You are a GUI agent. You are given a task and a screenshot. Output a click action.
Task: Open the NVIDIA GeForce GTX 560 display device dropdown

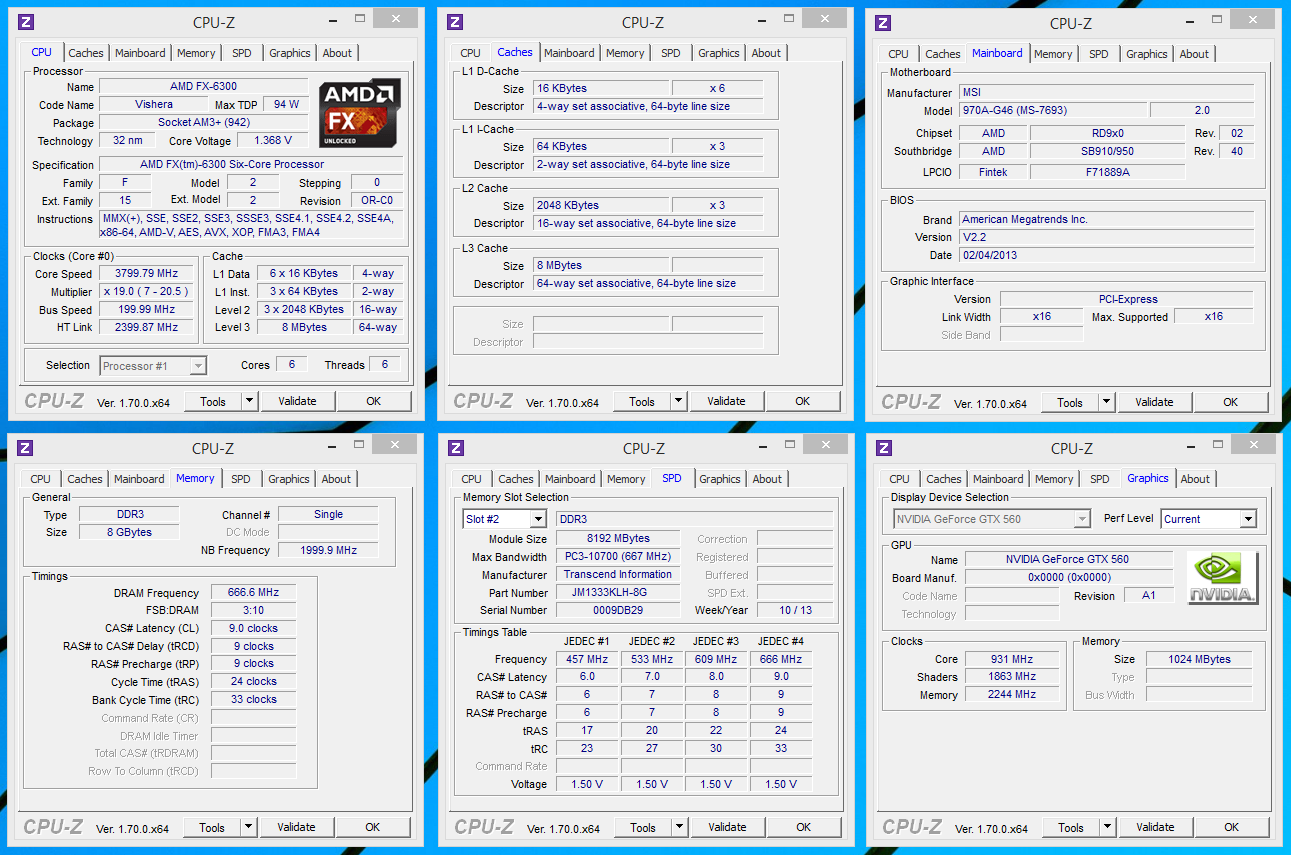click(1082, 519)
